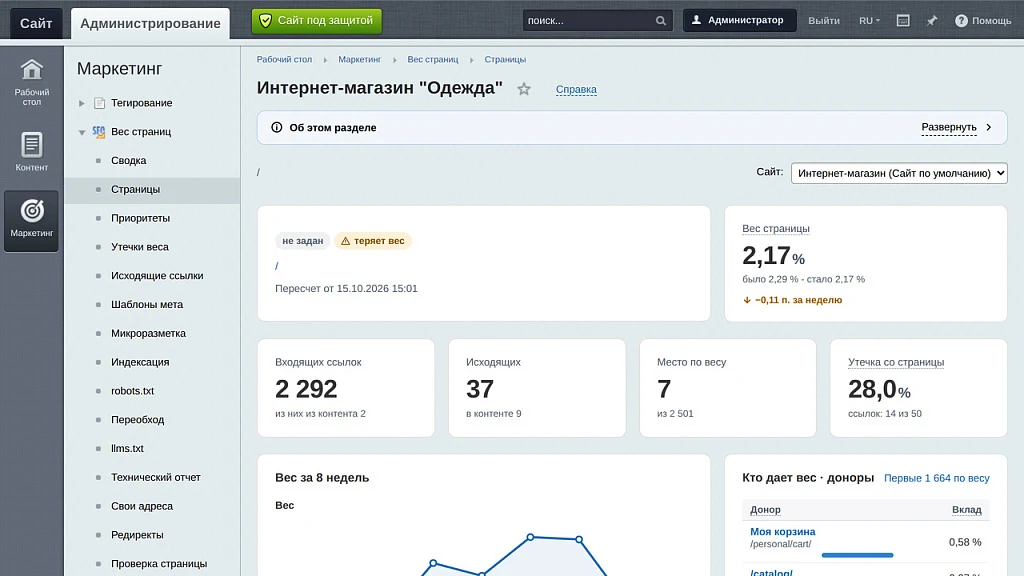Screen dimensions: 1024x576
Task: Open Сводка in the sidebar menu
Action: point(129,161)
